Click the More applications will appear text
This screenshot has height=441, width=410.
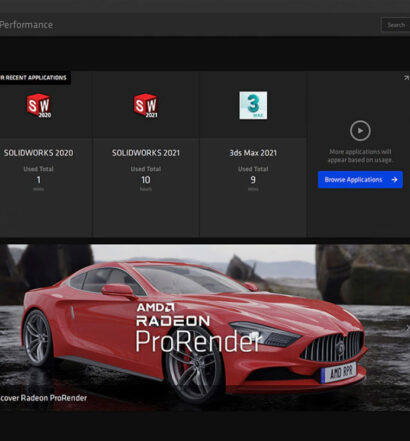click(360, 156)
